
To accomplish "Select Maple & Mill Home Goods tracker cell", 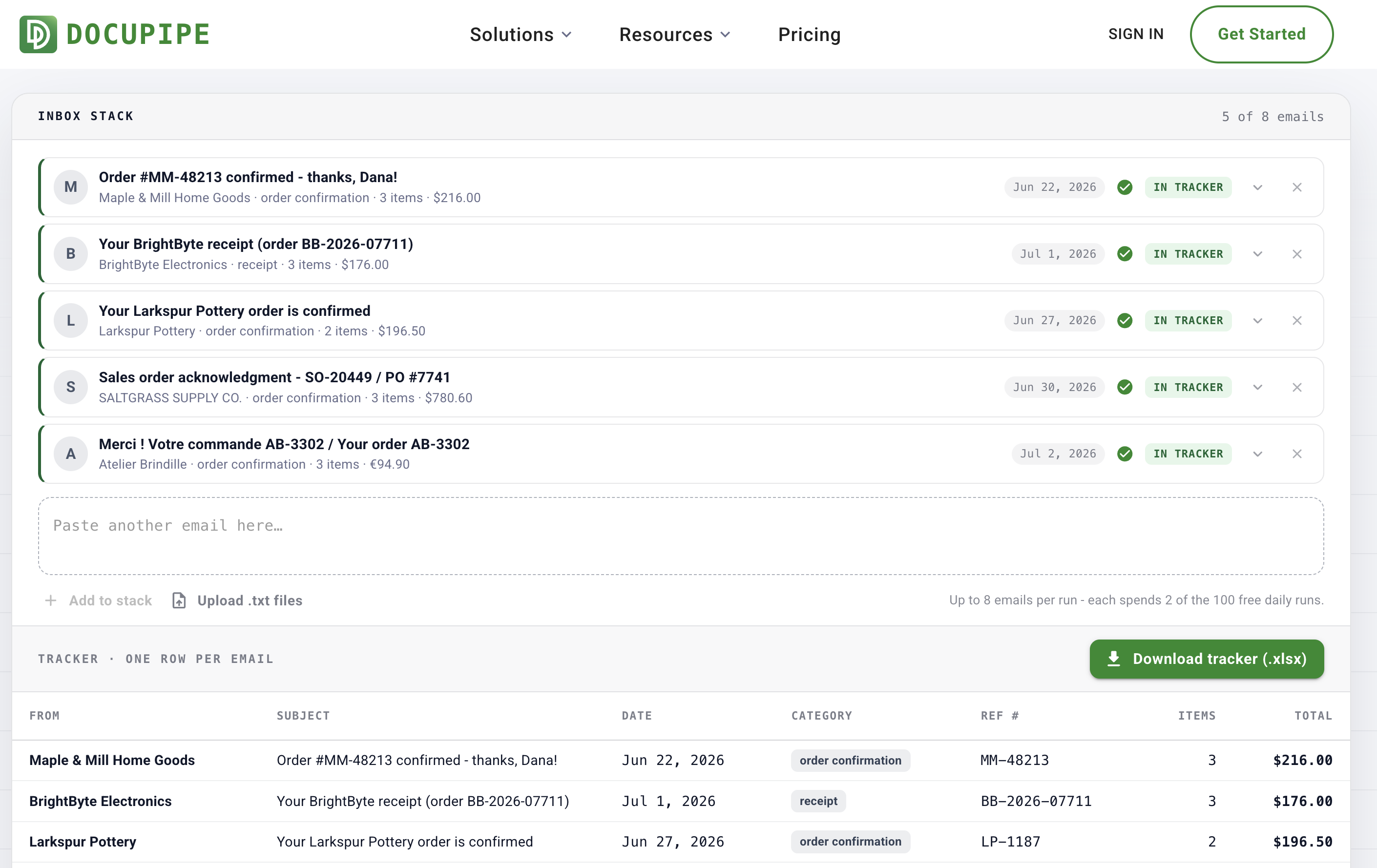I will click(112, 761).
